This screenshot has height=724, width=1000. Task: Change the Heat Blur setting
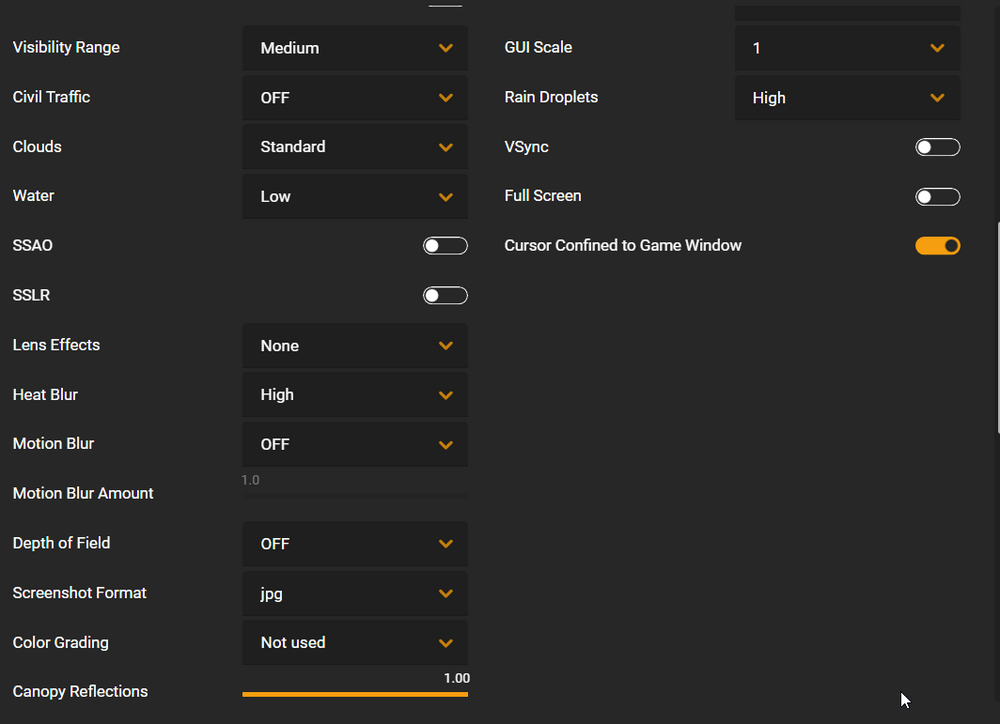click(x=354, y=394)
